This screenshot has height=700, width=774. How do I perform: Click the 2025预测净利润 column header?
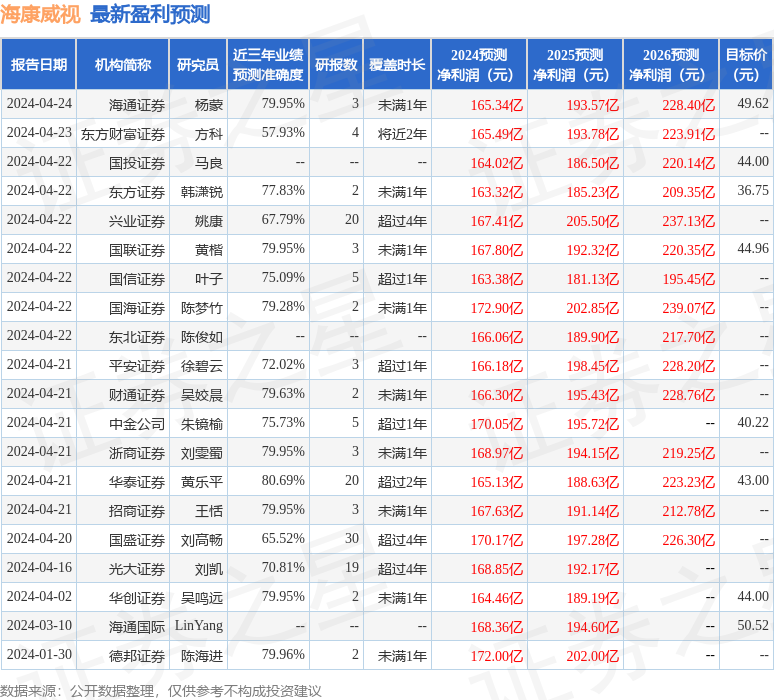575,65
